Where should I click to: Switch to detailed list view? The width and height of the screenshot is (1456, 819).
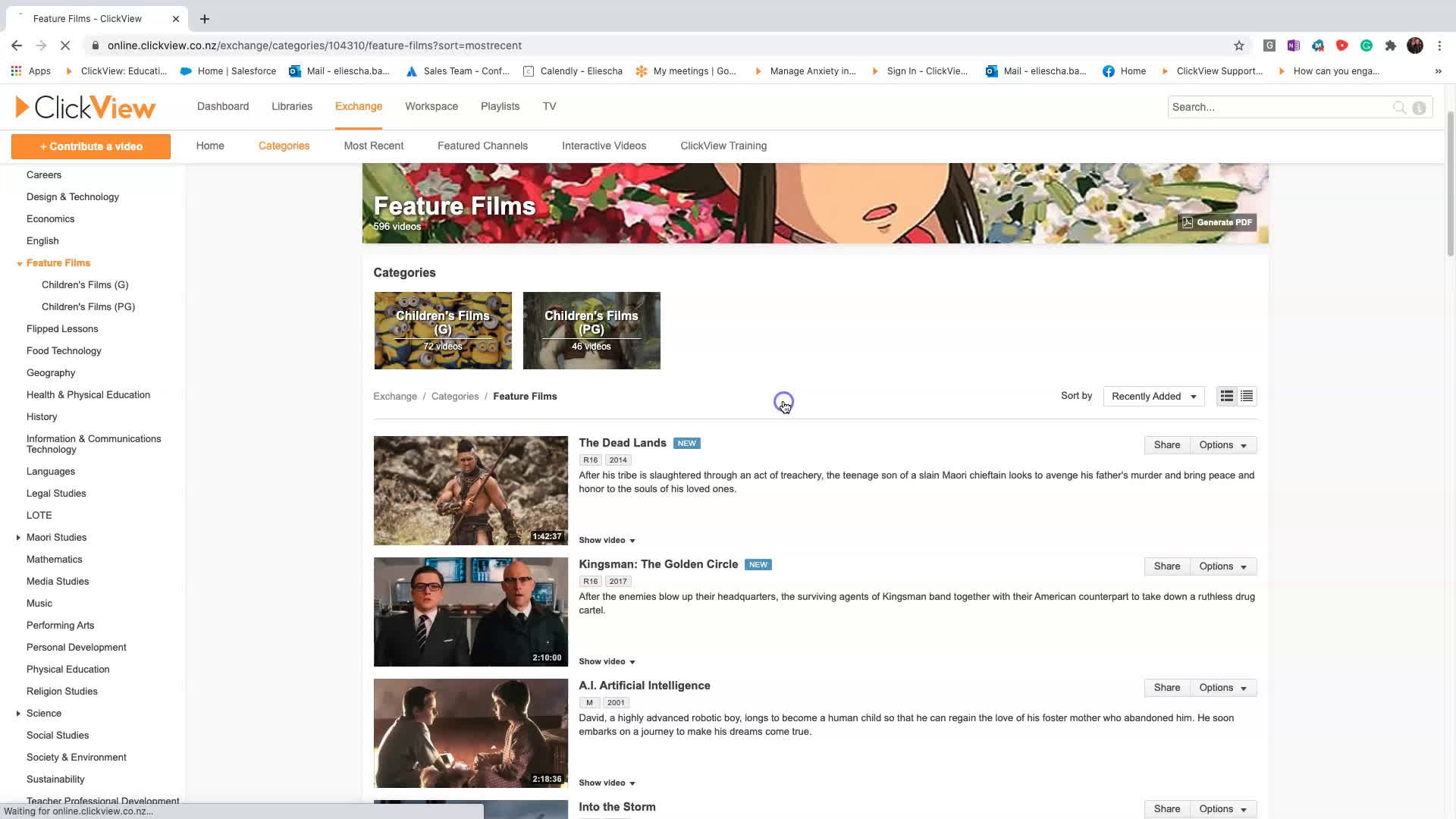click(1226, 397)
